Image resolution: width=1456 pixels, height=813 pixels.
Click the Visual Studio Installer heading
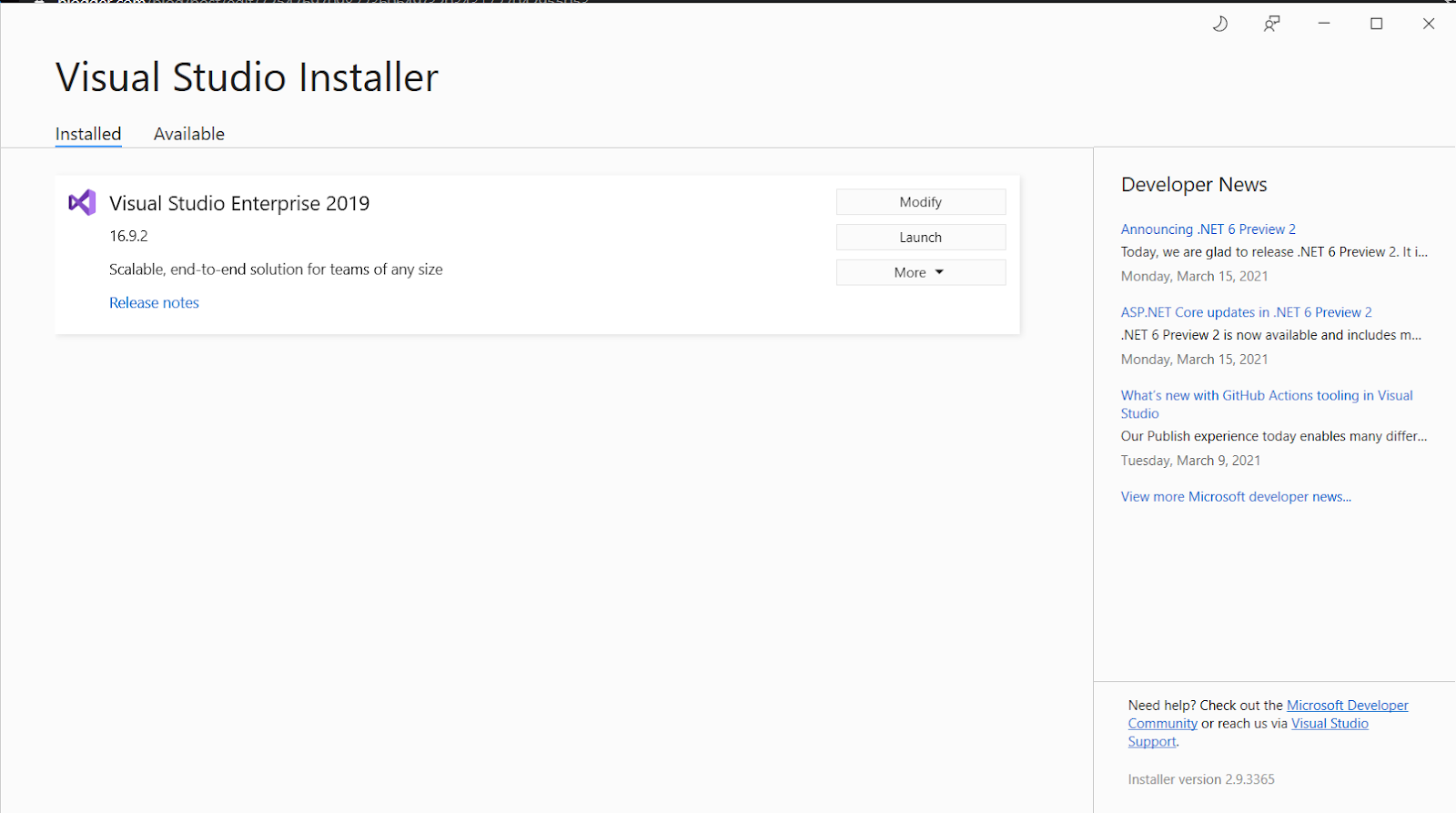[247, 77]
